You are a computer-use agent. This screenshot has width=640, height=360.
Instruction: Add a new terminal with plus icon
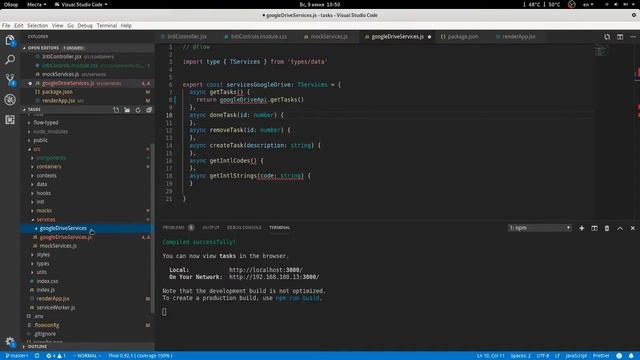click(x=582, y=228)
